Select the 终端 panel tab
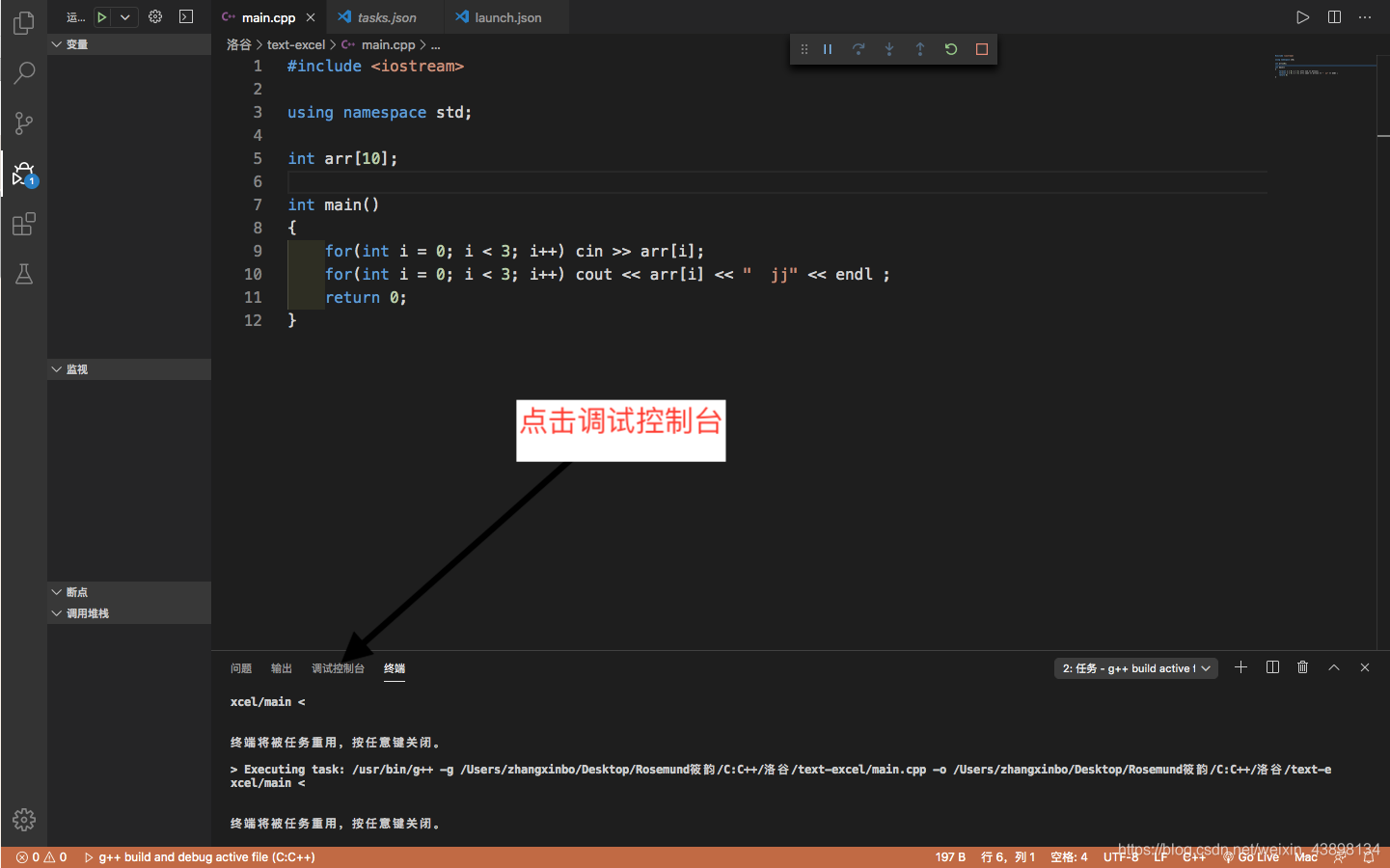The image size is (1390, 868). coord(395,668)
